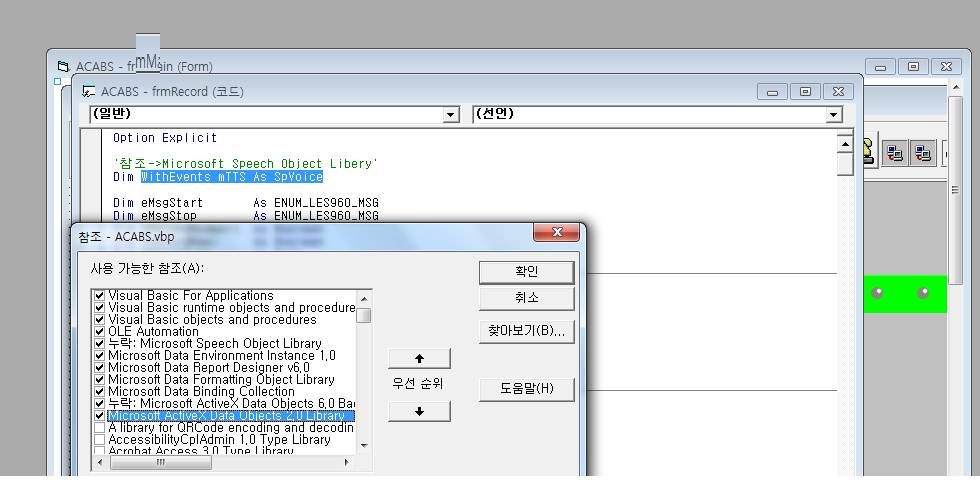
Task: Open the (일반) object dropdown
Action: [450, 115]
